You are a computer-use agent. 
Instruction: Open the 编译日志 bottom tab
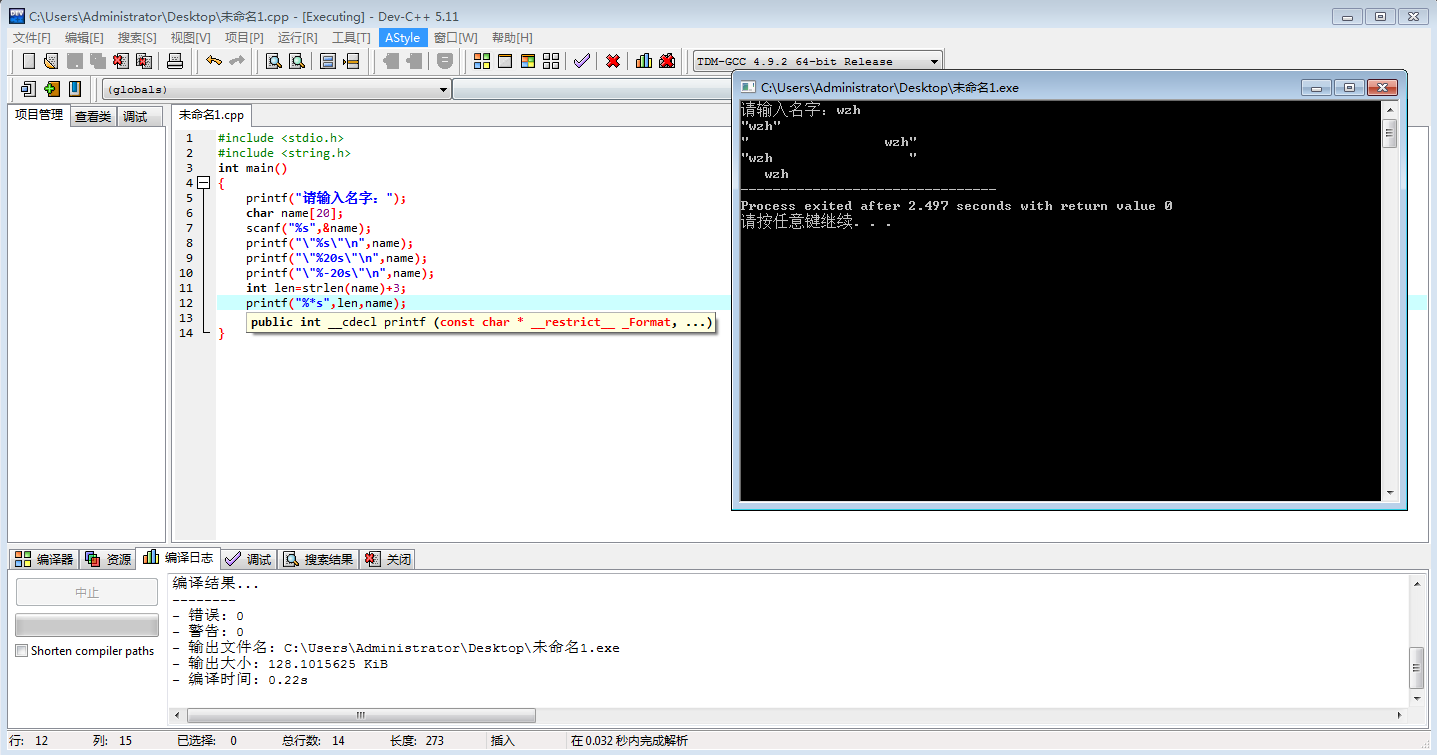pos(178,558)
